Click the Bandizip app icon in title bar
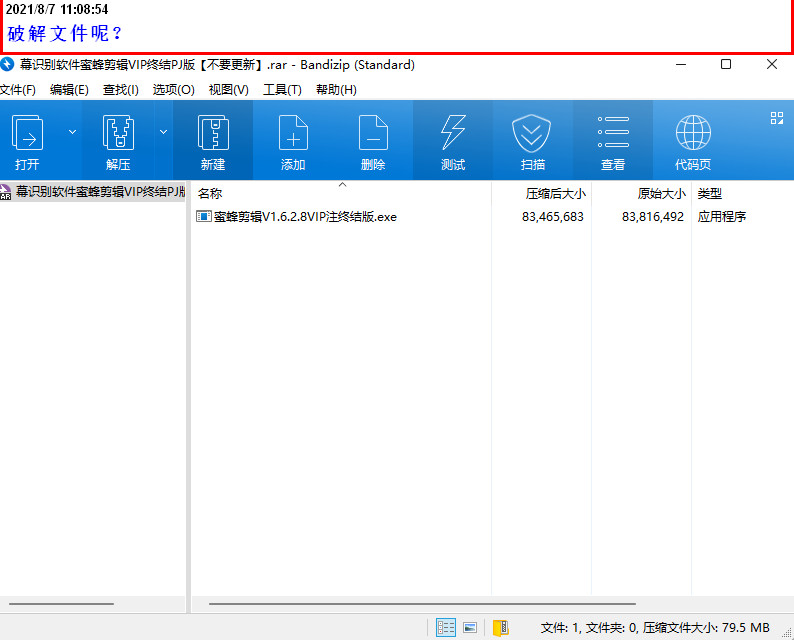The width and height of the screenshot is (794, 640). 7,64
